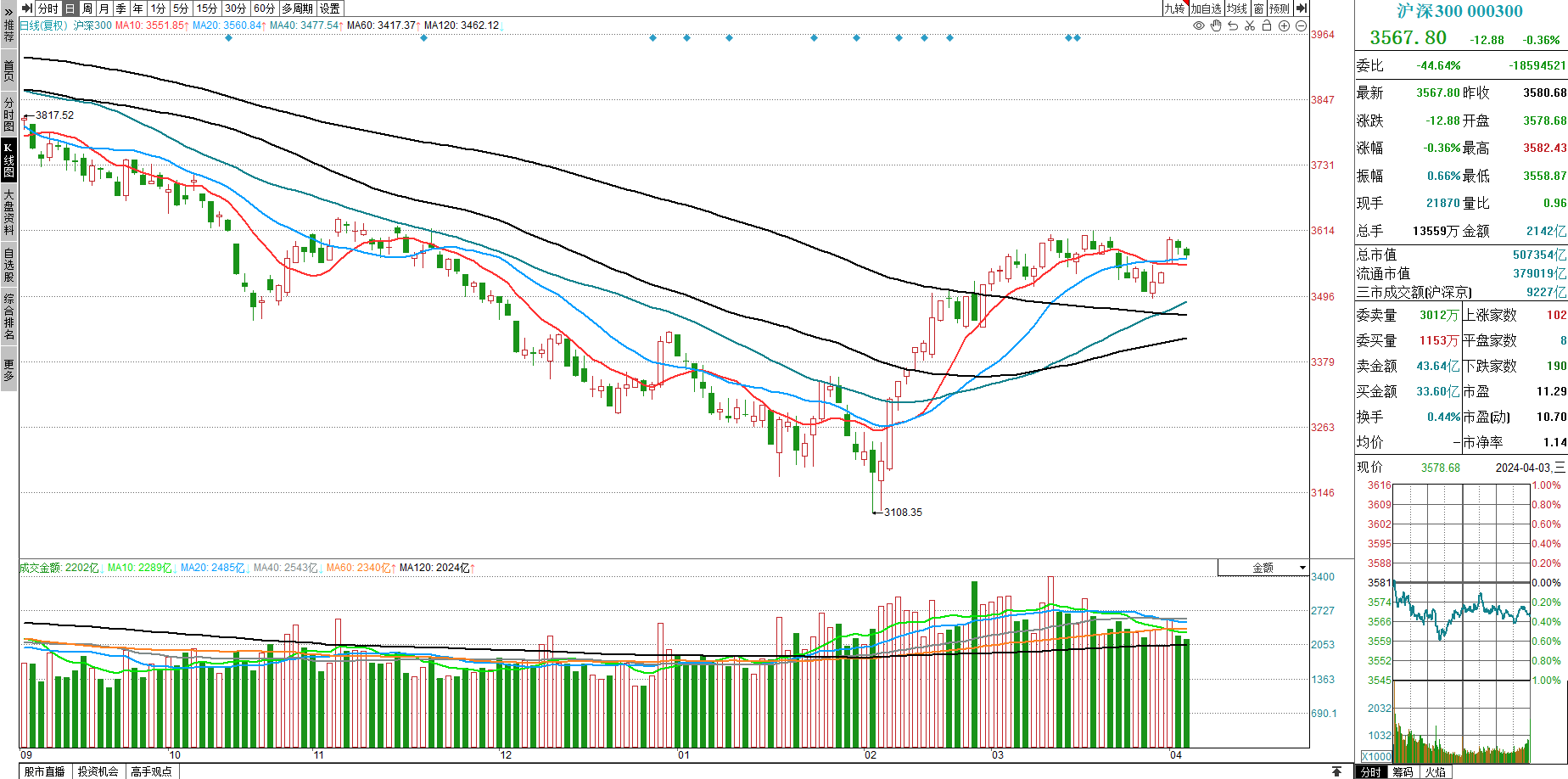Click the 设置 settings button
The width and height of the screenshot is (1568, 779).
coord(330,8)
